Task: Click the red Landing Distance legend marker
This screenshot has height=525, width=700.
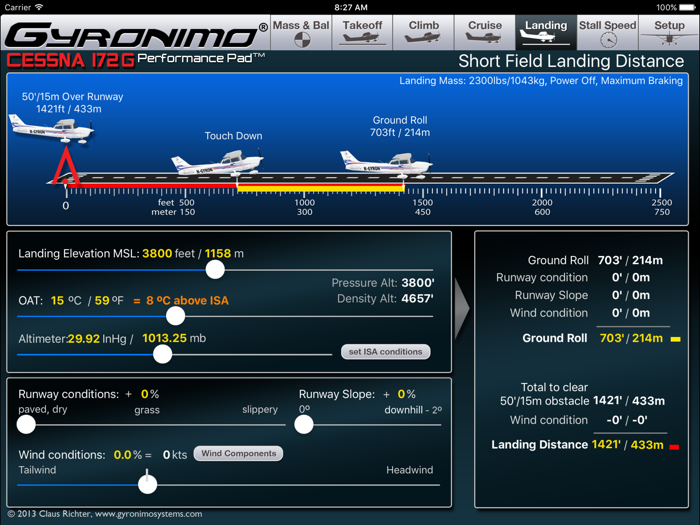Action: (x=674, y=446)
